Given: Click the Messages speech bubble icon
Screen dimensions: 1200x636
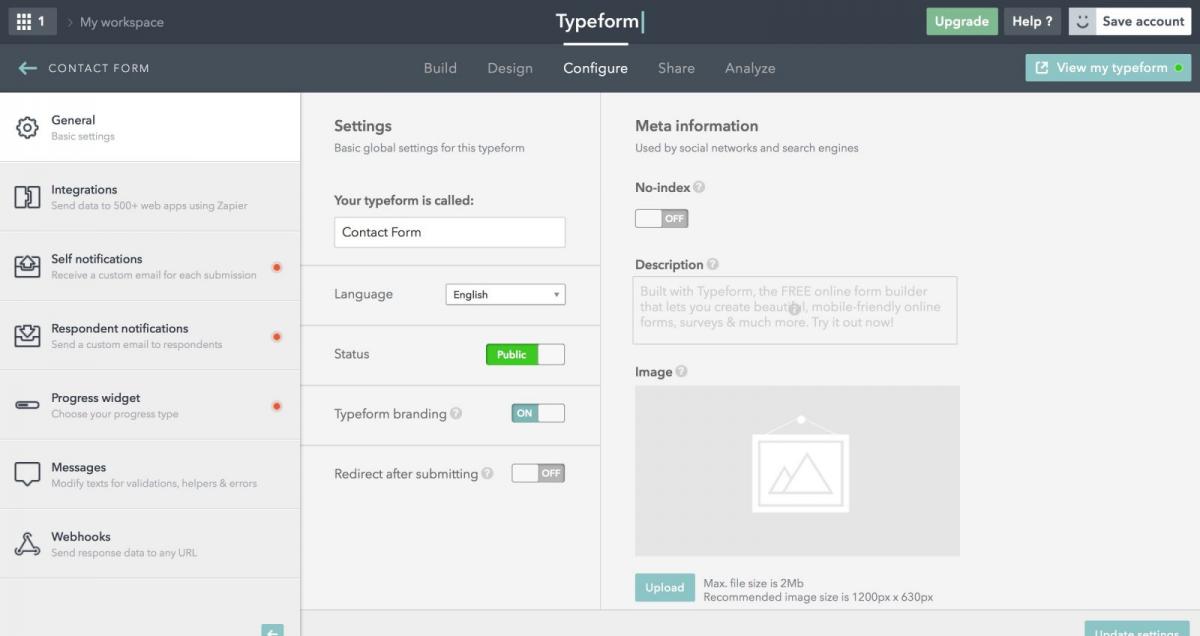Looking at the screenshot, I should [x=27, y=474].
